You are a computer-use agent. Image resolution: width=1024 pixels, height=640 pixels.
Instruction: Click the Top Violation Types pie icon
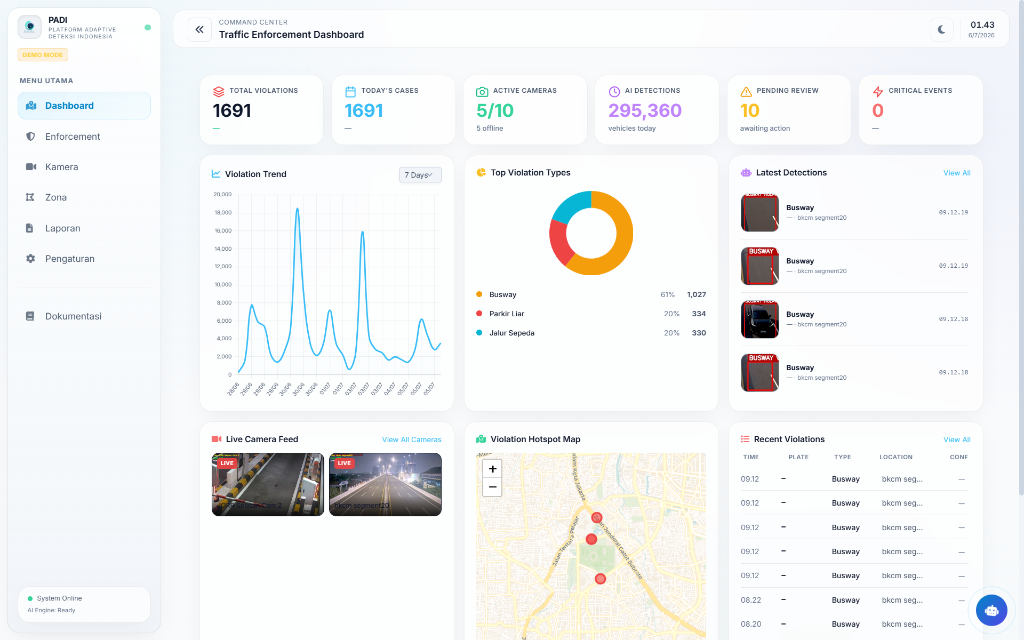[481, 172]
